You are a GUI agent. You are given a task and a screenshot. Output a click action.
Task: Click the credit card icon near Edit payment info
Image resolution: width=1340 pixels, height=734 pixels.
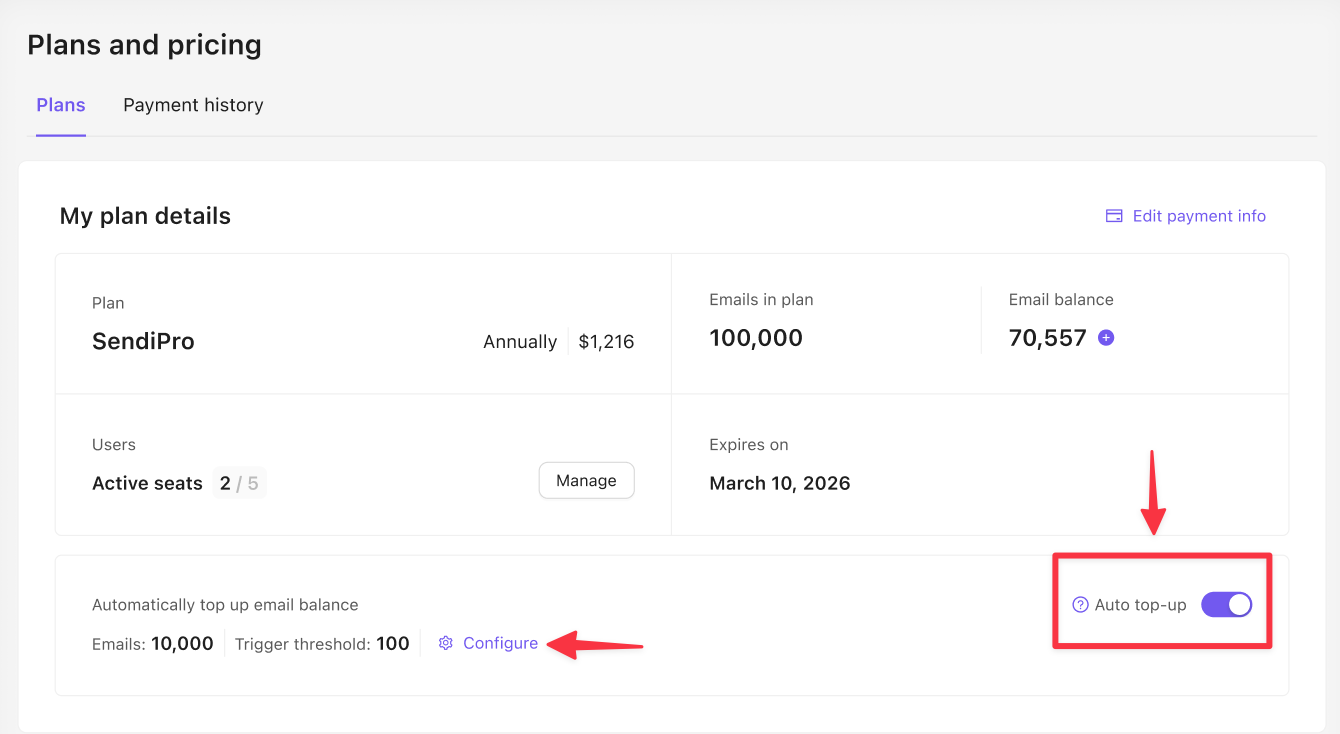pos(1114,216)
